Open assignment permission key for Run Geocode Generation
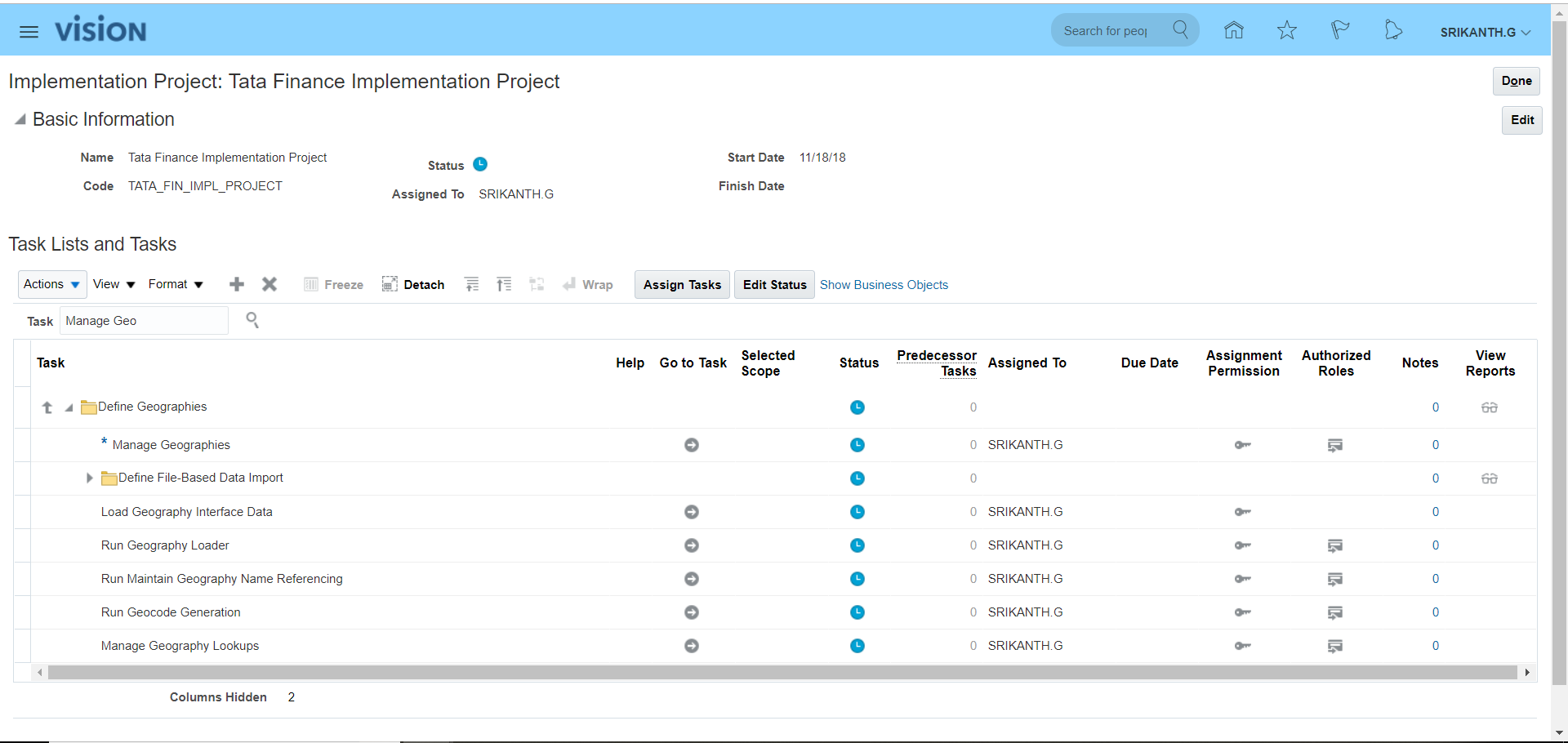 click(1243, 612)
